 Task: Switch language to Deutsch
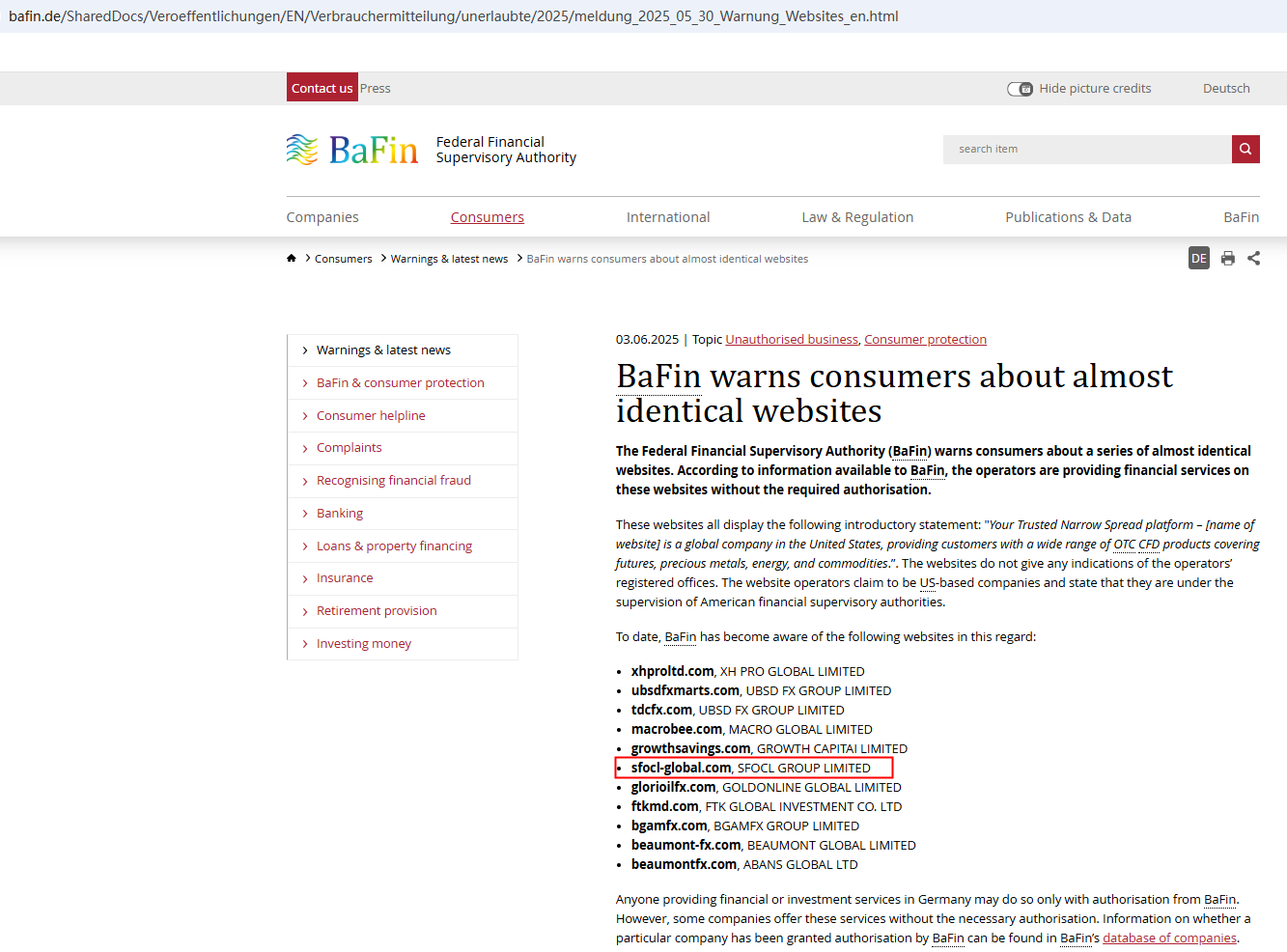coord(1225,88)
